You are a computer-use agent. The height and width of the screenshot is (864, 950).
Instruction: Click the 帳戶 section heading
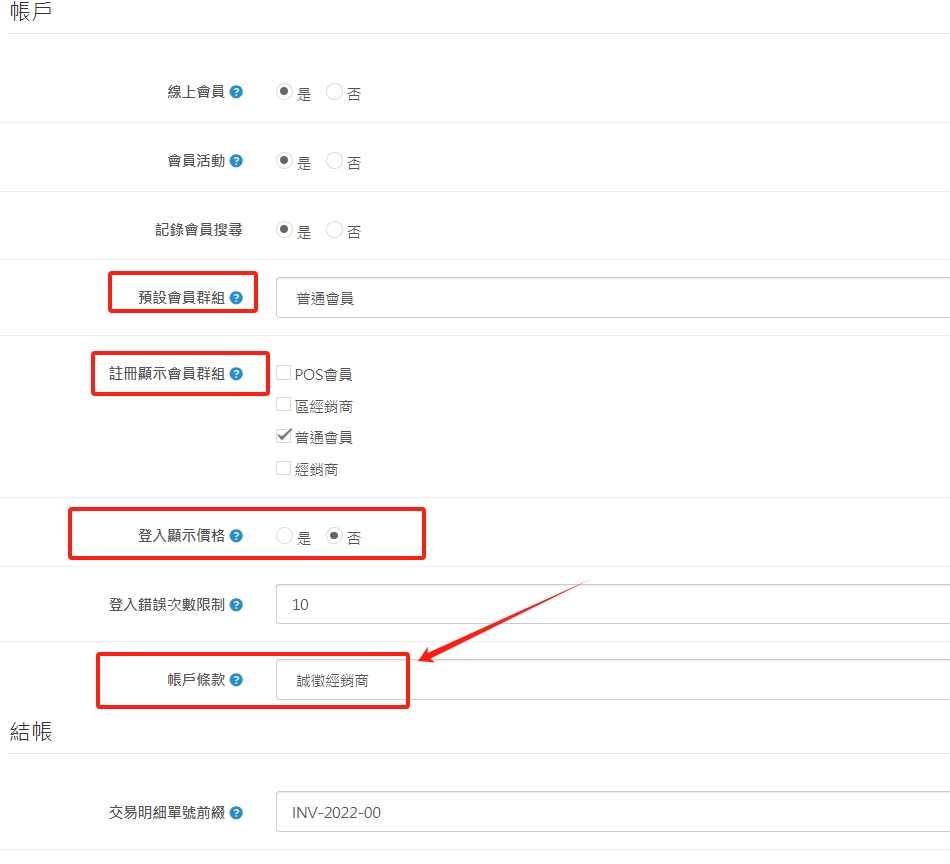31,11
